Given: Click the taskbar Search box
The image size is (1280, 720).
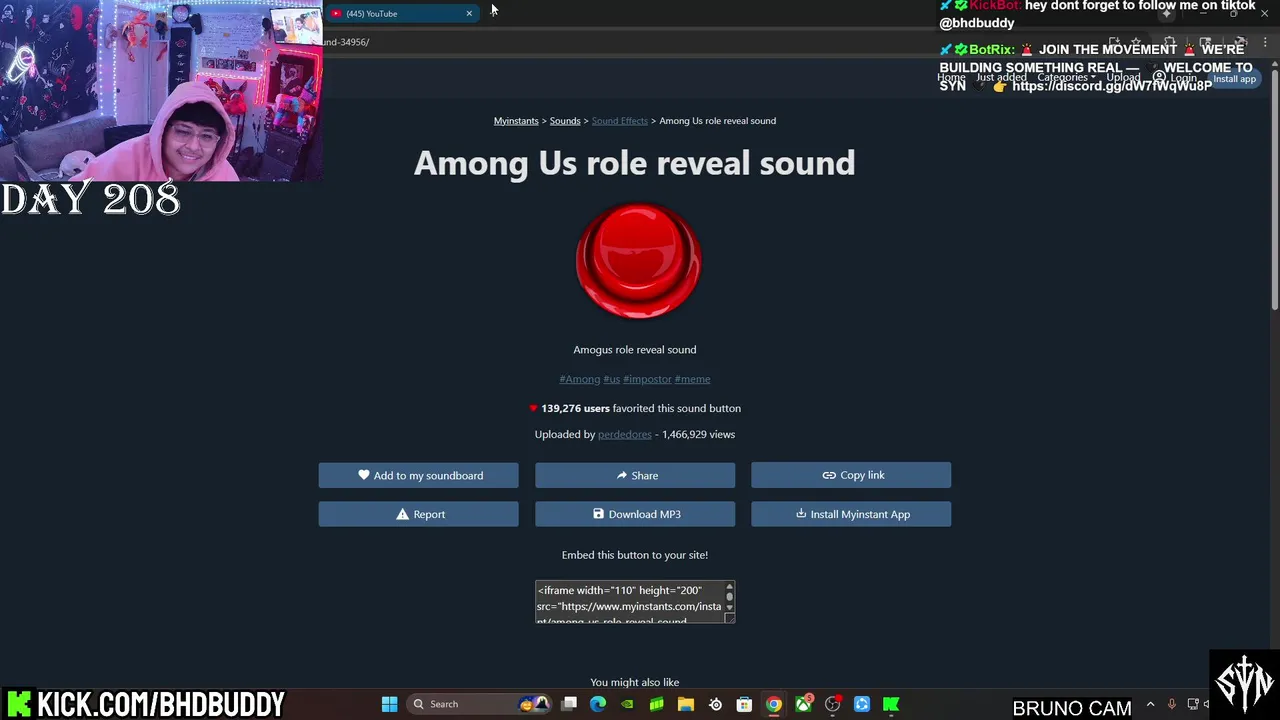Looking at the screenshot, I should click(x=480, y=704).
